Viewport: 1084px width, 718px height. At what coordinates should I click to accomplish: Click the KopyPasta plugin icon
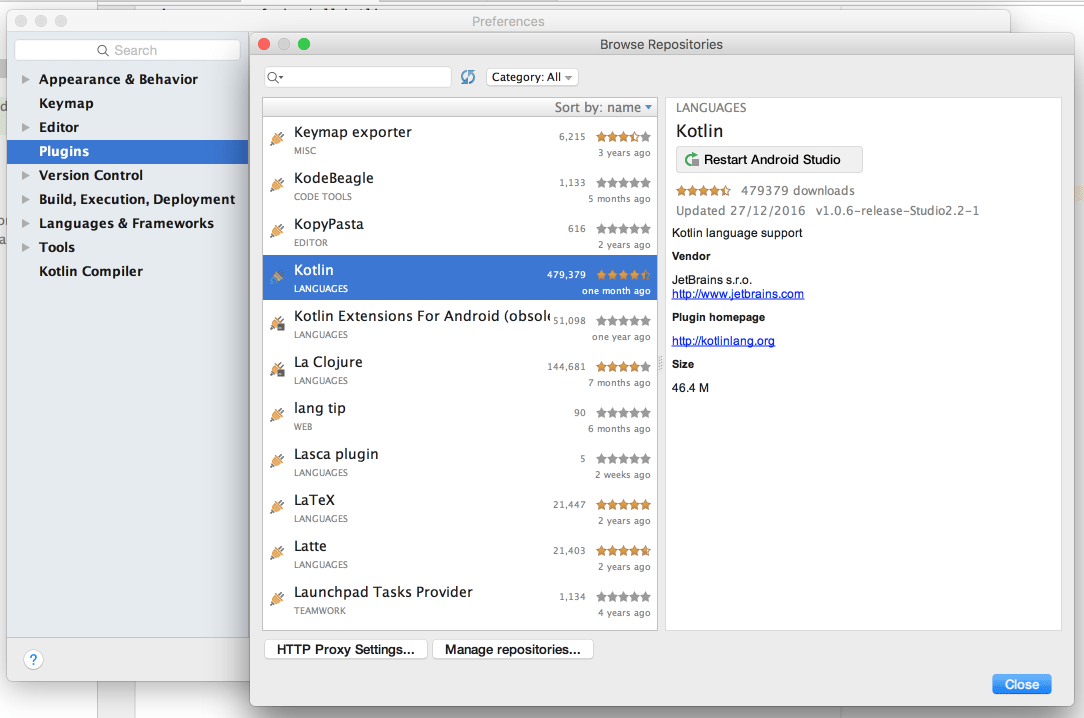tap(277, 230)
